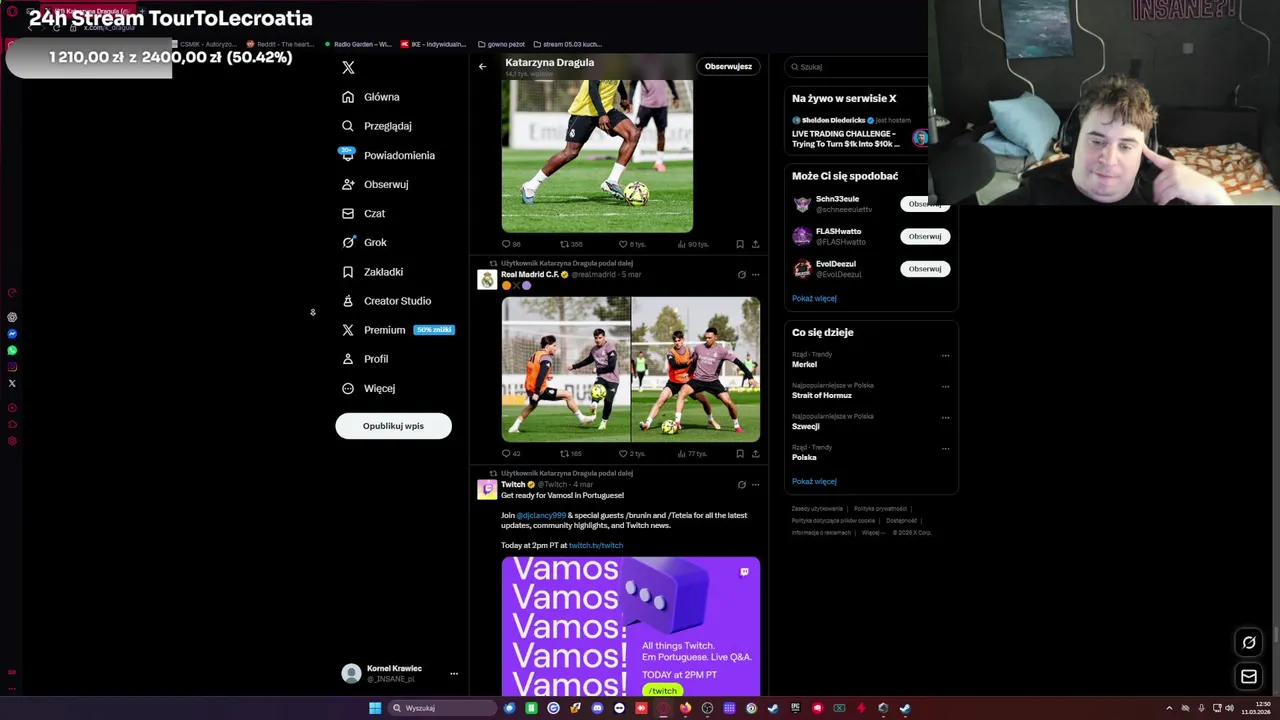1280x720 pixels.
Task: Open Zakładki bookmarks
Action: pos(373,272)
